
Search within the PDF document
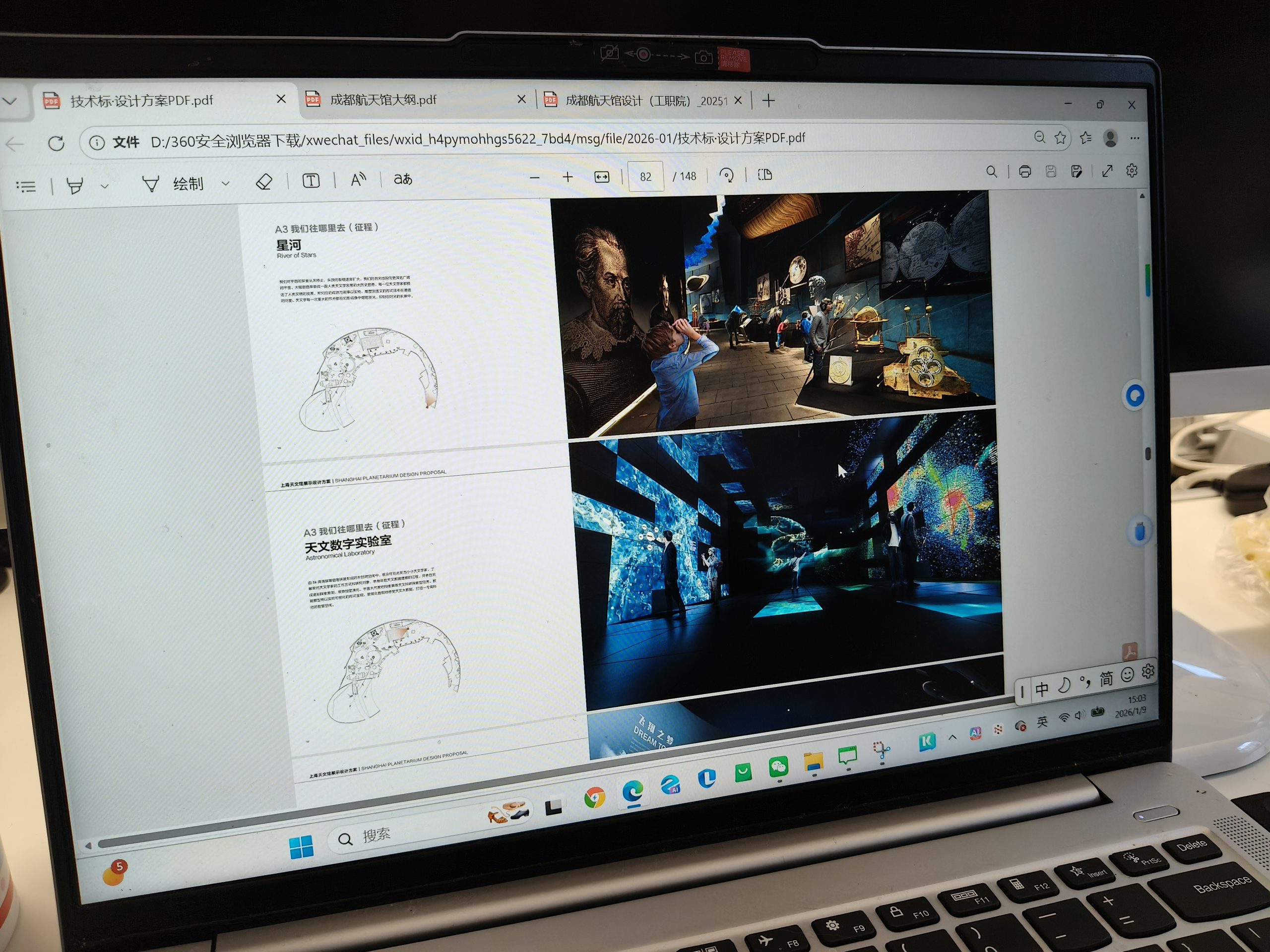tap(992, 172)
